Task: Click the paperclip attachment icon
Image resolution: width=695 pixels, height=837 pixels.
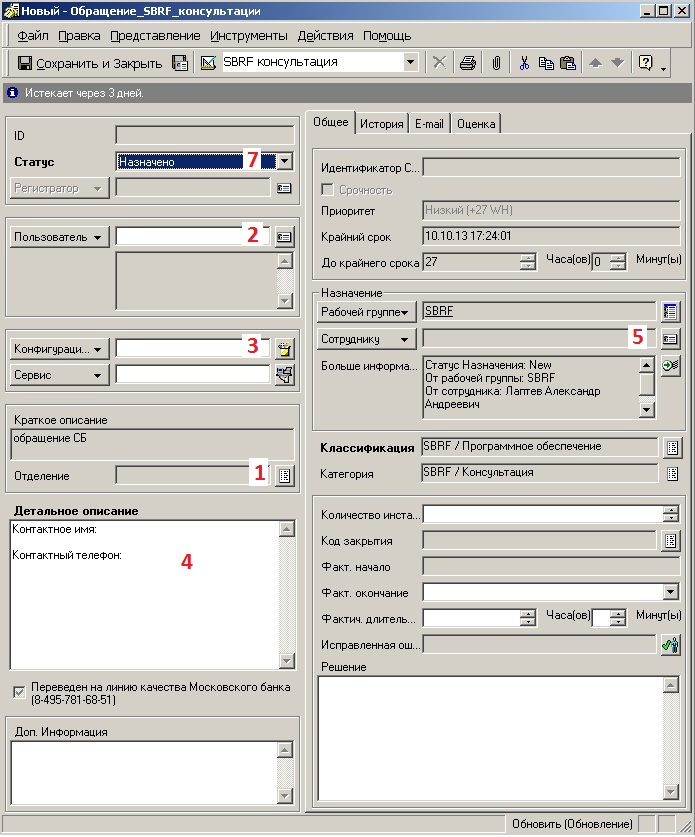Action: pos(496,63)
